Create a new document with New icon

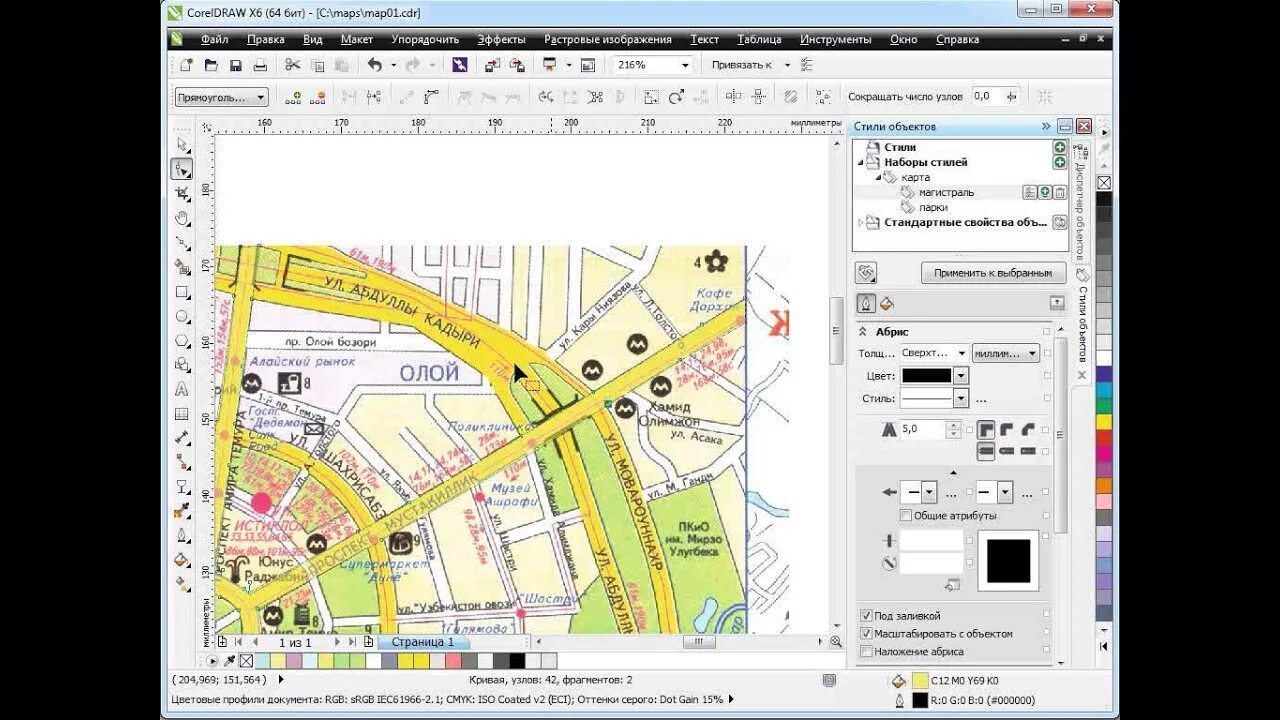[186, 65]
